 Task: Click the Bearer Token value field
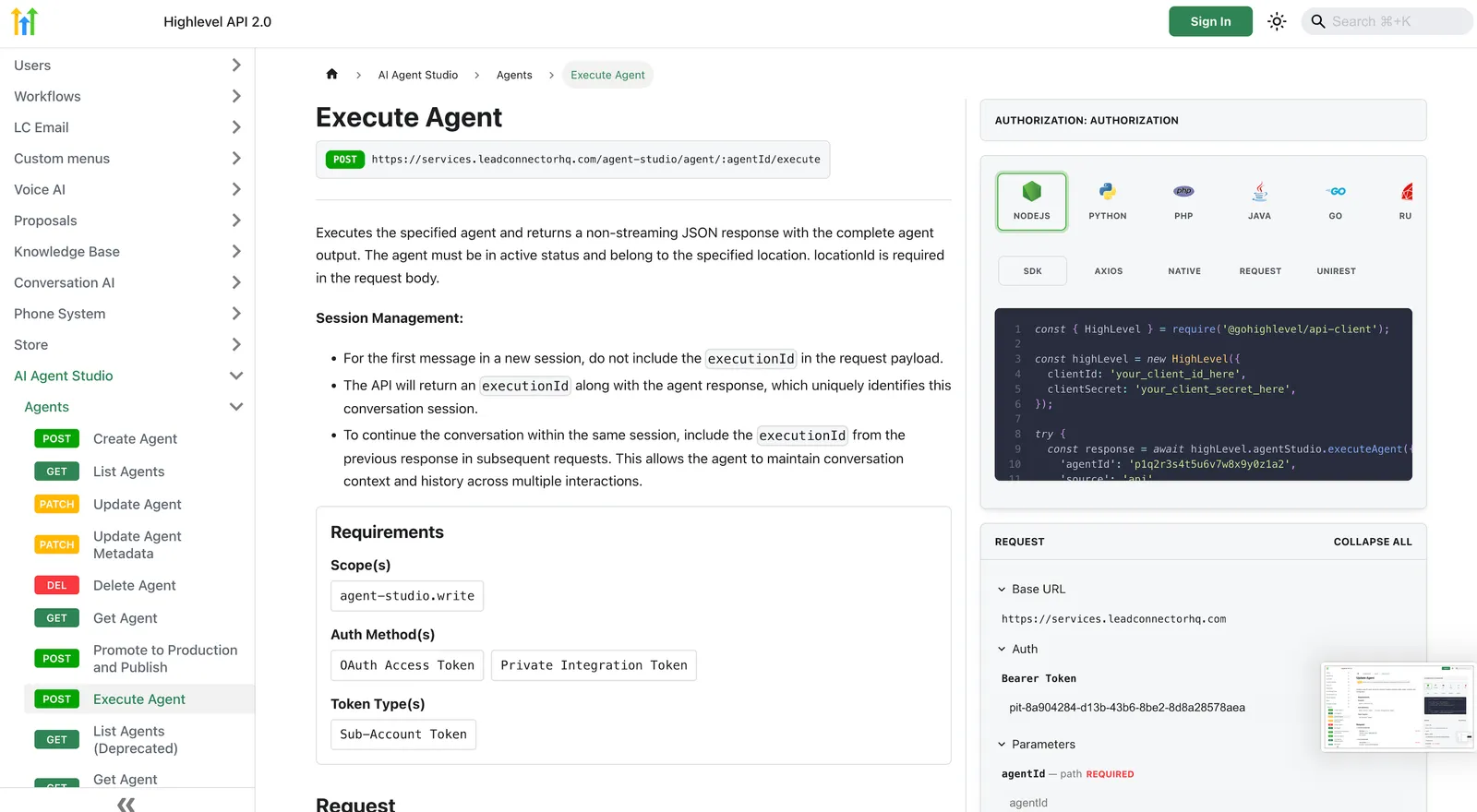click(1127, 708)
